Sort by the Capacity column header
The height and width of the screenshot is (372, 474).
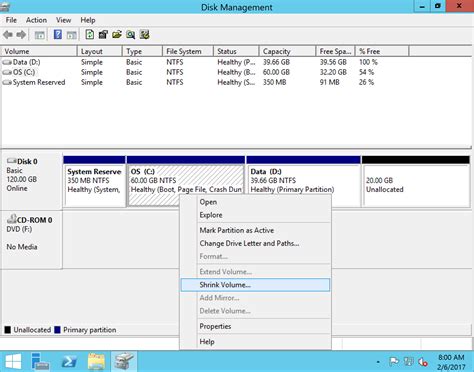coord(287,51)
